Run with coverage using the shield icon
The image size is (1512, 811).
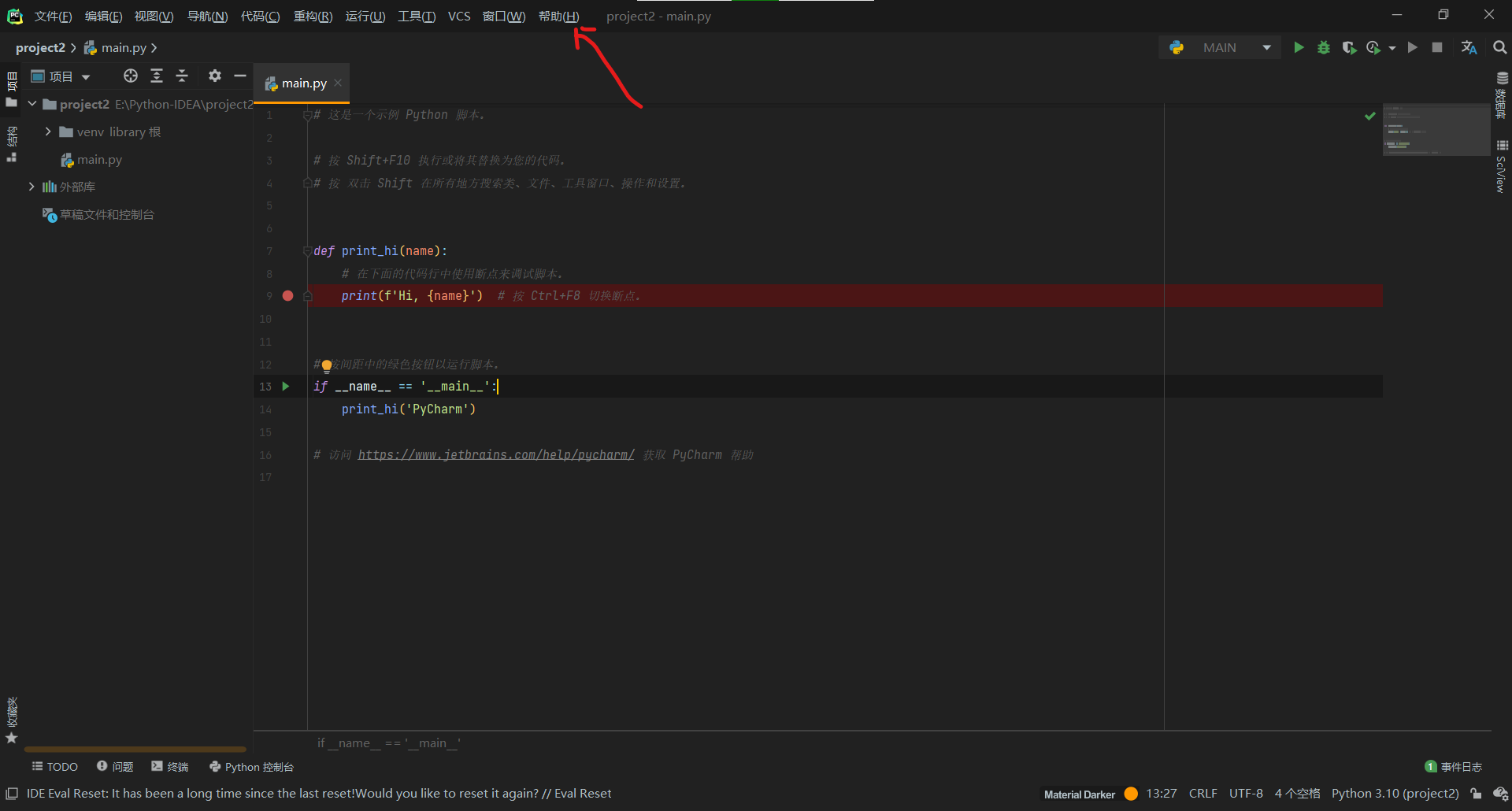tap(1349, 48)
